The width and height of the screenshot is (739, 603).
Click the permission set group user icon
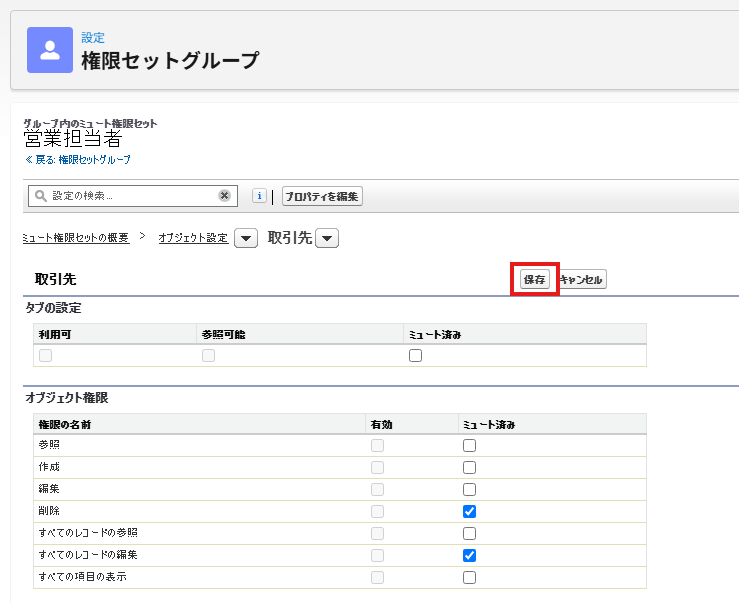pos(50,50)
